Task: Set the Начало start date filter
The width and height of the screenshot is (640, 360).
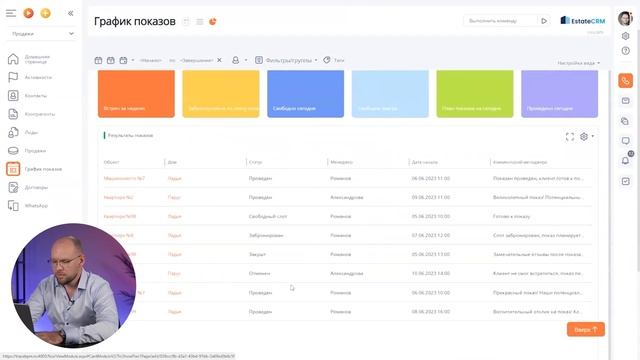Action: 151,60
